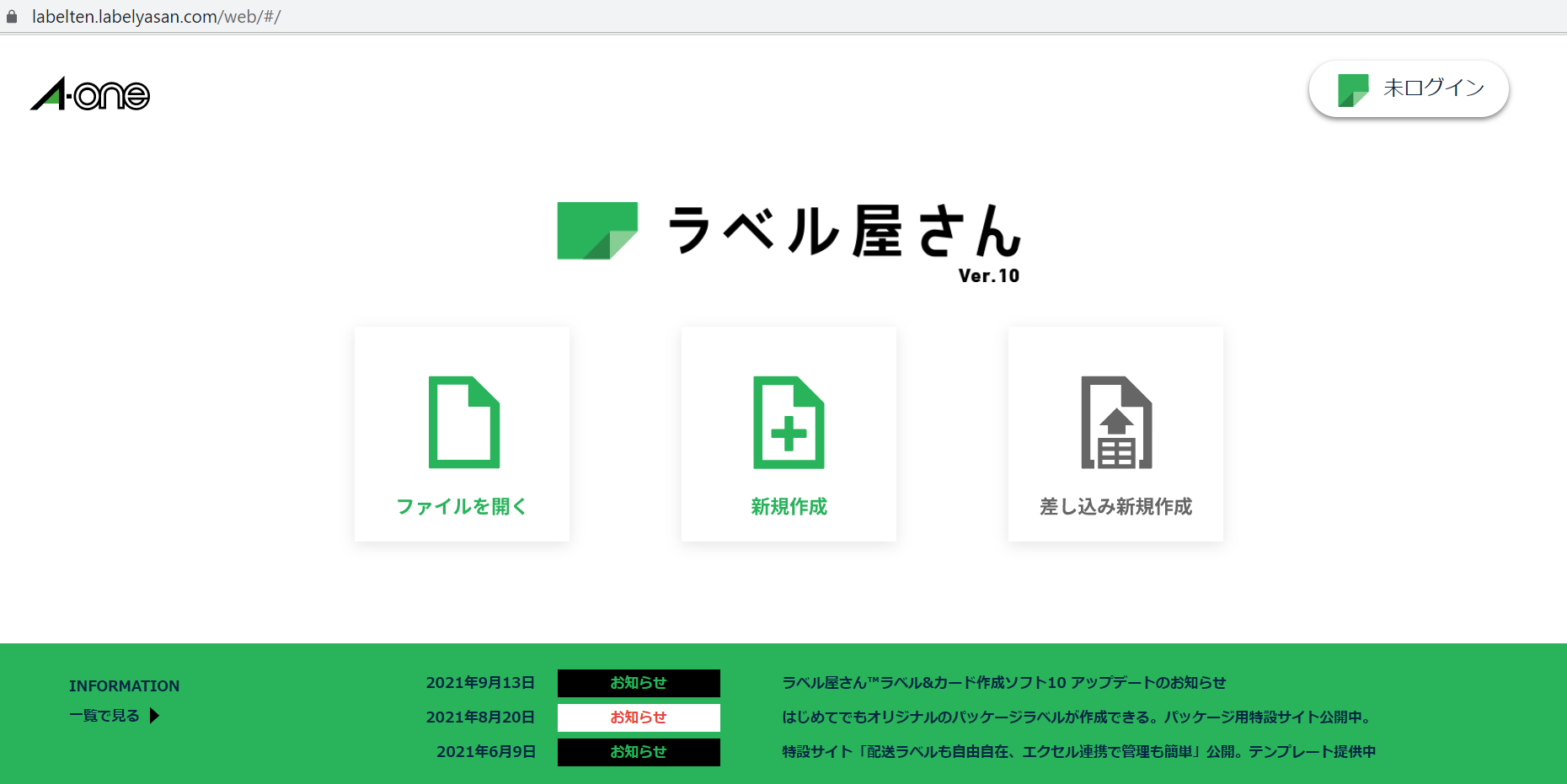The height and width of the screenshot is (784, 1567).
Task: Click the mail merge document icon
Action: (x=1115, y=422)
